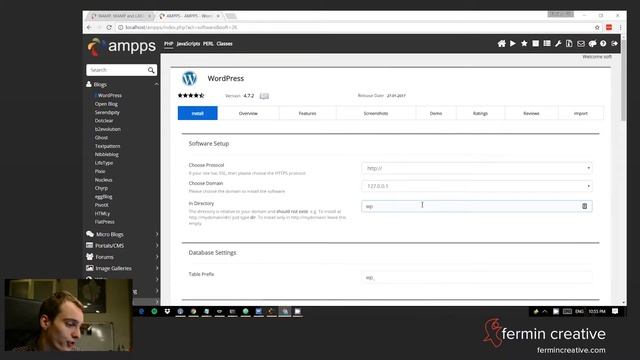Click the Edge icon in the taskbar

[141, 311]
